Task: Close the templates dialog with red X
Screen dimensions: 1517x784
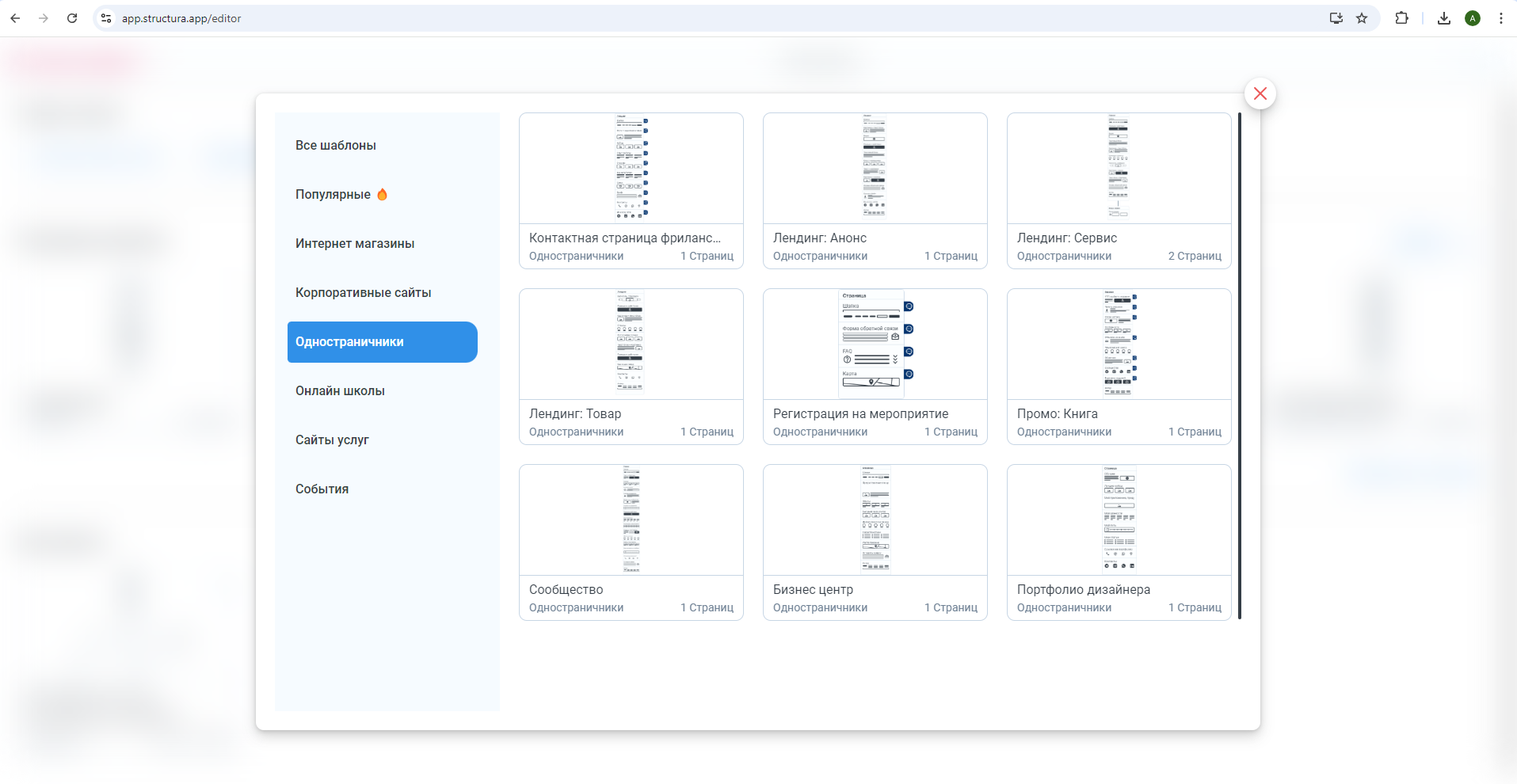Action: click(1260, 93)
